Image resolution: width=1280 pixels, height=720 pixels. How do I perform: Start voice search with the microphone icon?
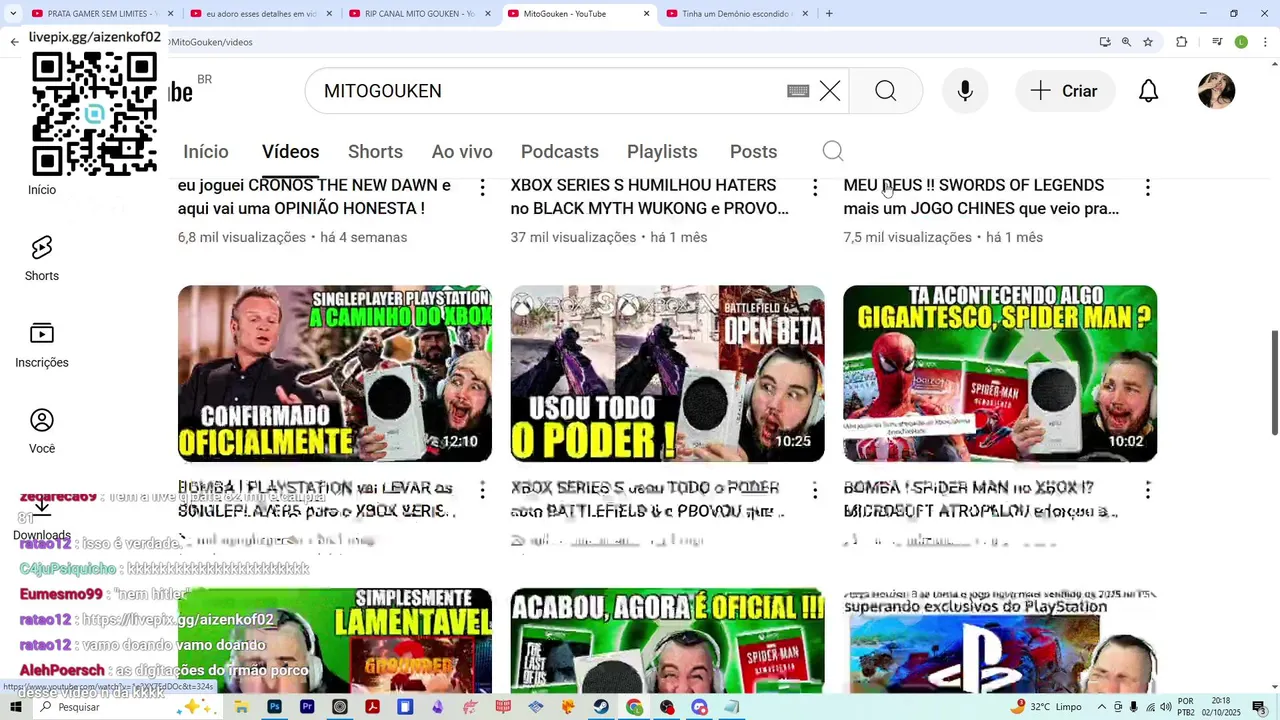pos(965,91)
